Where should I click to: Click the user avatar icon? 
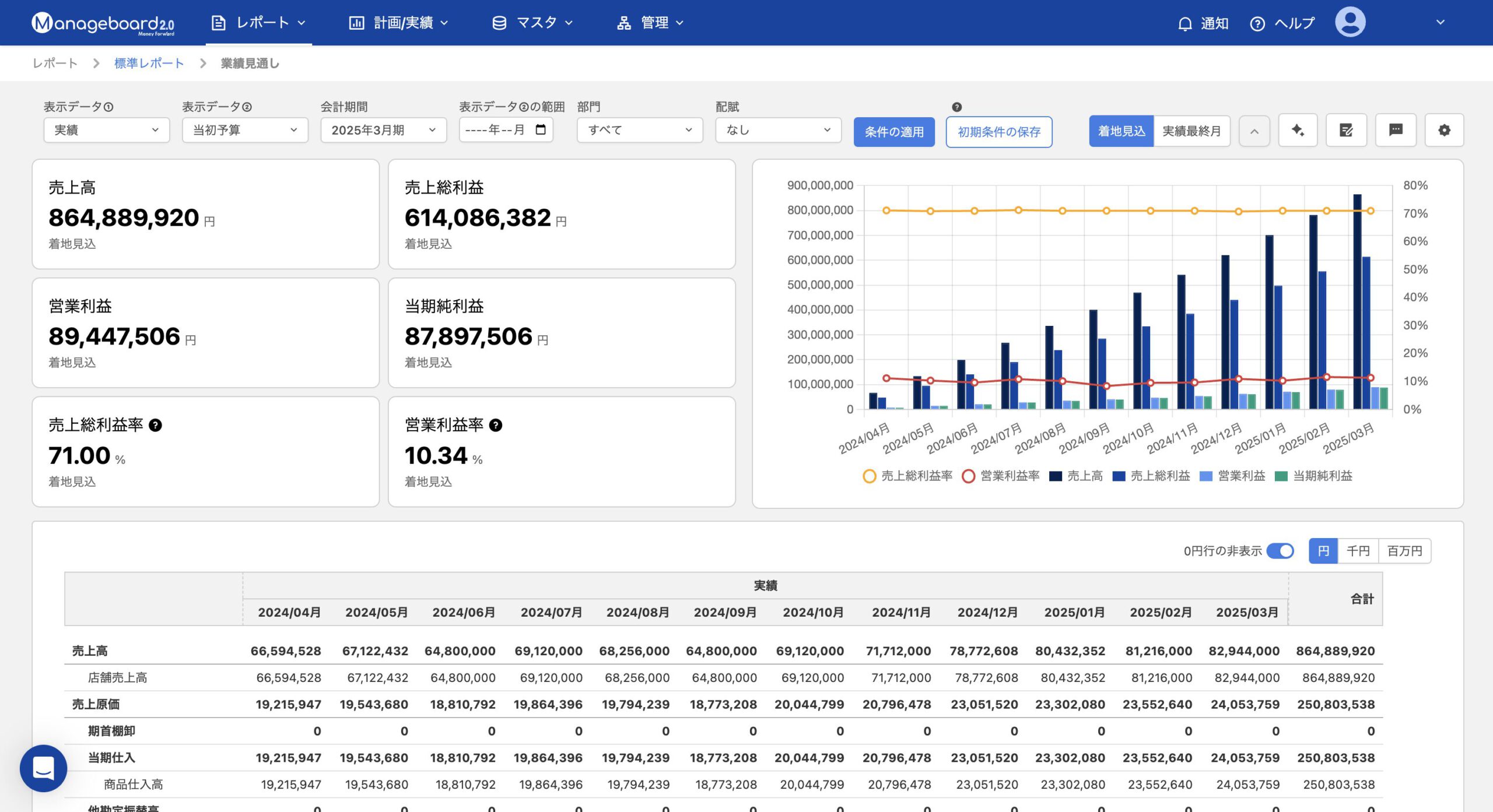point(1350,23)
